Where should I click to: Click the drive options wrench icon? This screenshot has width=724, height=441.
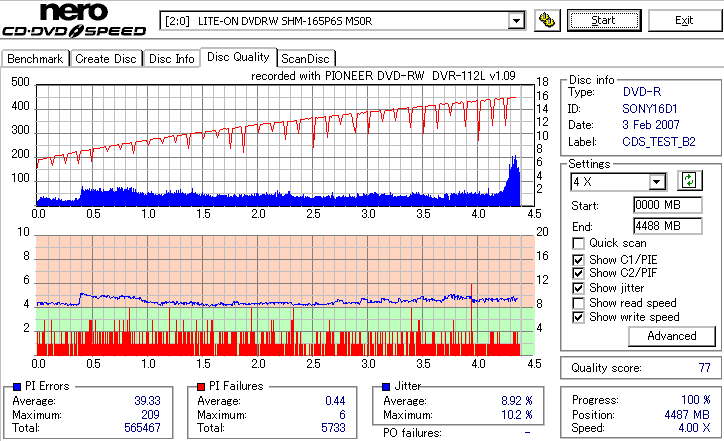coord(547,21)
